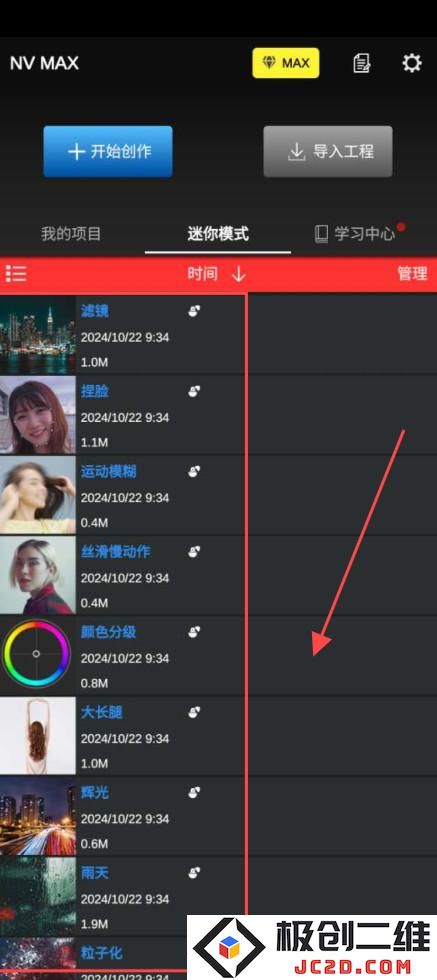The height and width of the screenshot is (980, 437).
Task: Select the 颜色分级 project title
Action: [x=108, y=632]
